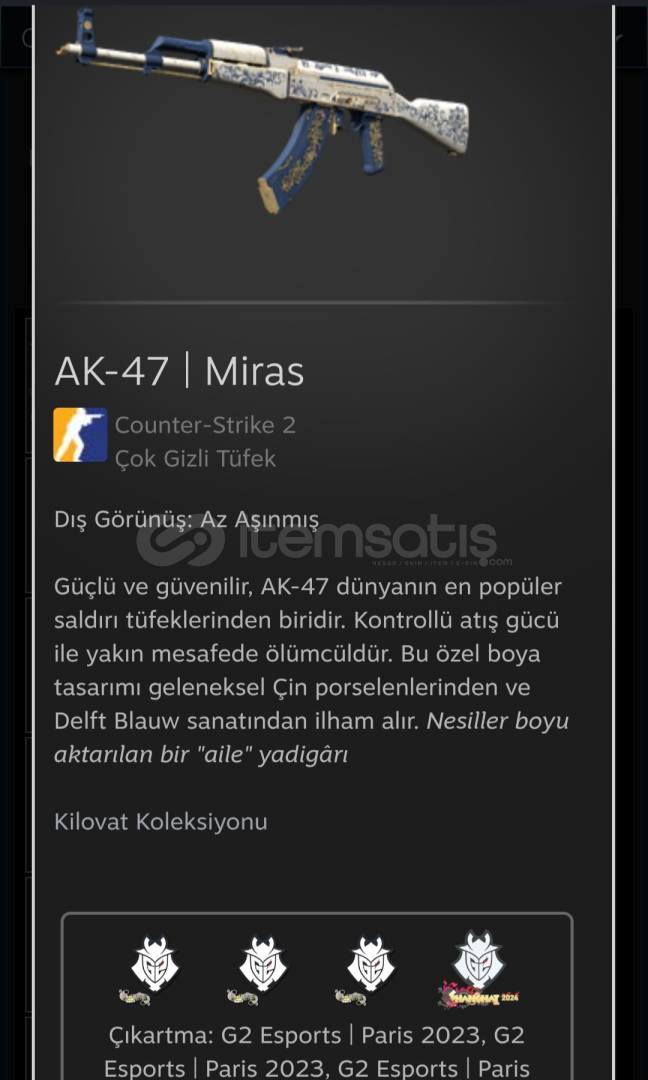648x1080 pixels.
Task: Select the second G2 Esports sticker icon
Action: tap(260, 970)
